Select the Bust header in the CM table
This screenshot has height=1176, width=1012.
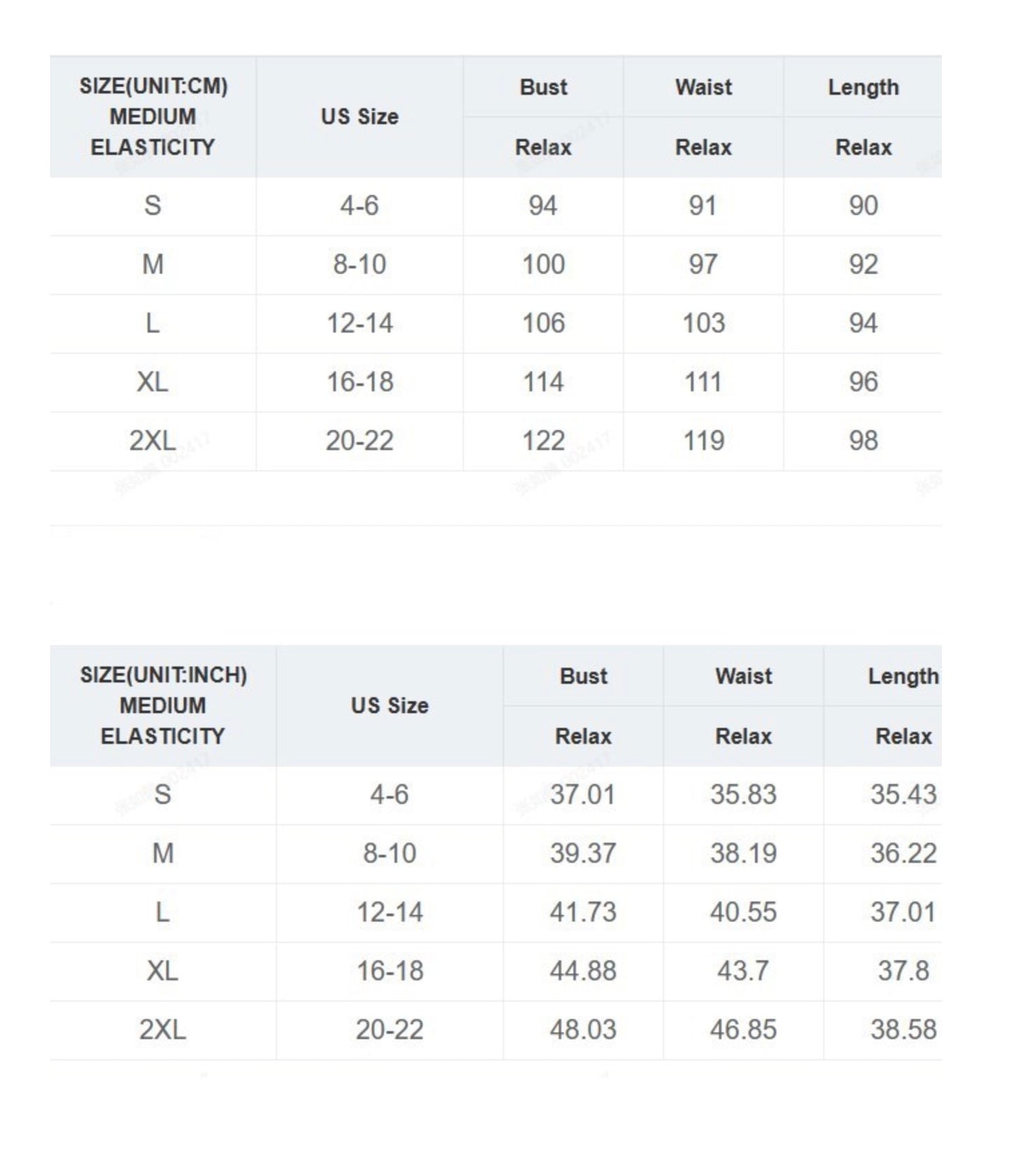click(543, 88)
